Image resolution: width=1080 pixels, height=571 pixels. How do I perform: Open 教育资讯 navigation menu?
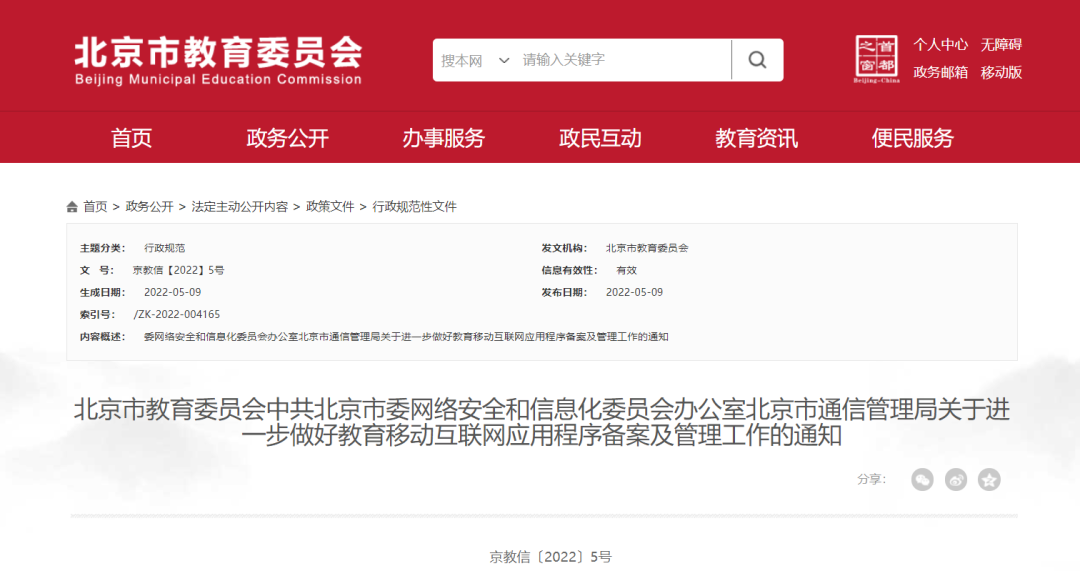point(756,138)
